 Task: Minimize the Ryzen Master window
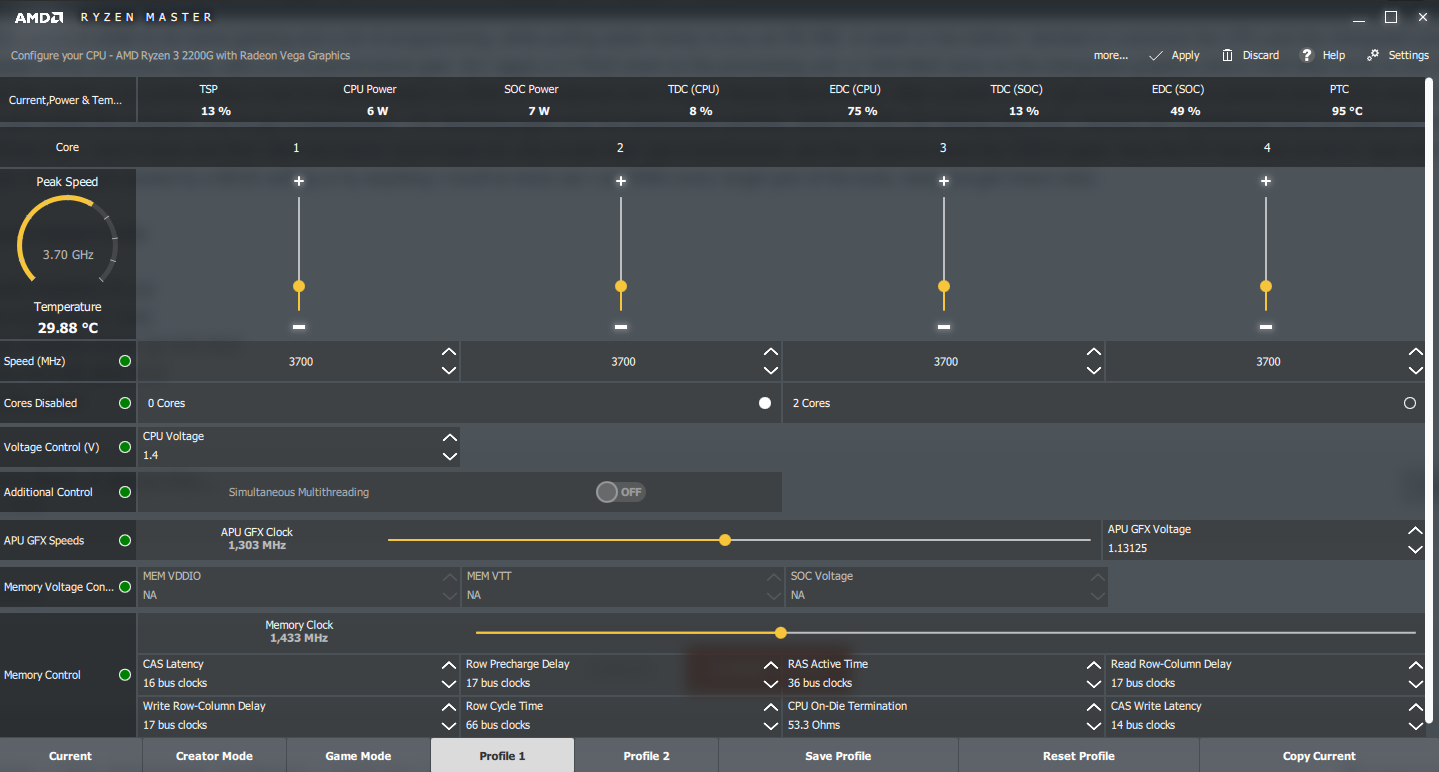(1357, 18)
